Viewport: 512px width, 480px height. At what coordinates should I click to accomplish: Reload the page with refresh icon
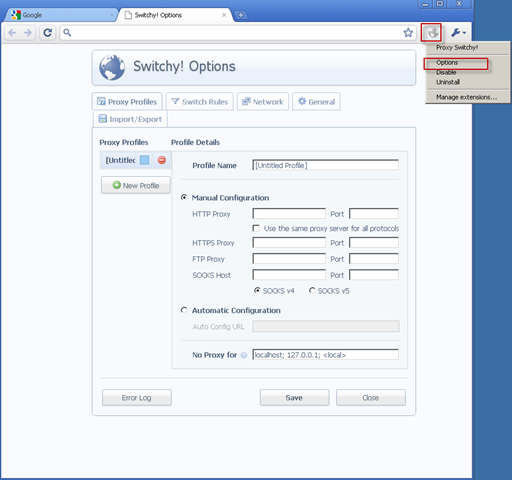[x=48, y=33]
